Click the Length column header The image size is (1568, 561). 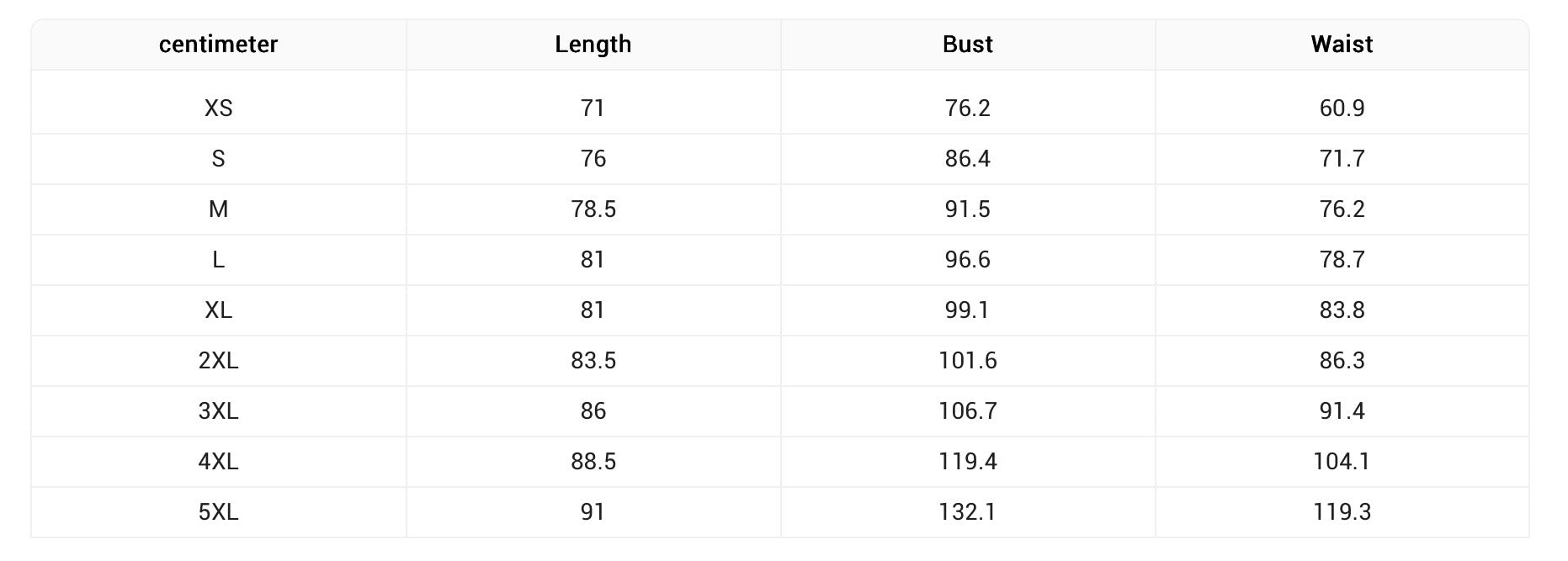(x=593, y=45)
